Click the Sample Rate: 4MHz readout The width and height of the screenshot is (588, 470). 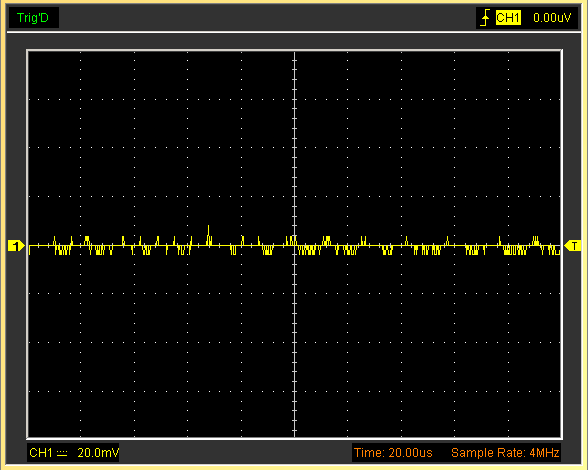(x=505, y=453)
